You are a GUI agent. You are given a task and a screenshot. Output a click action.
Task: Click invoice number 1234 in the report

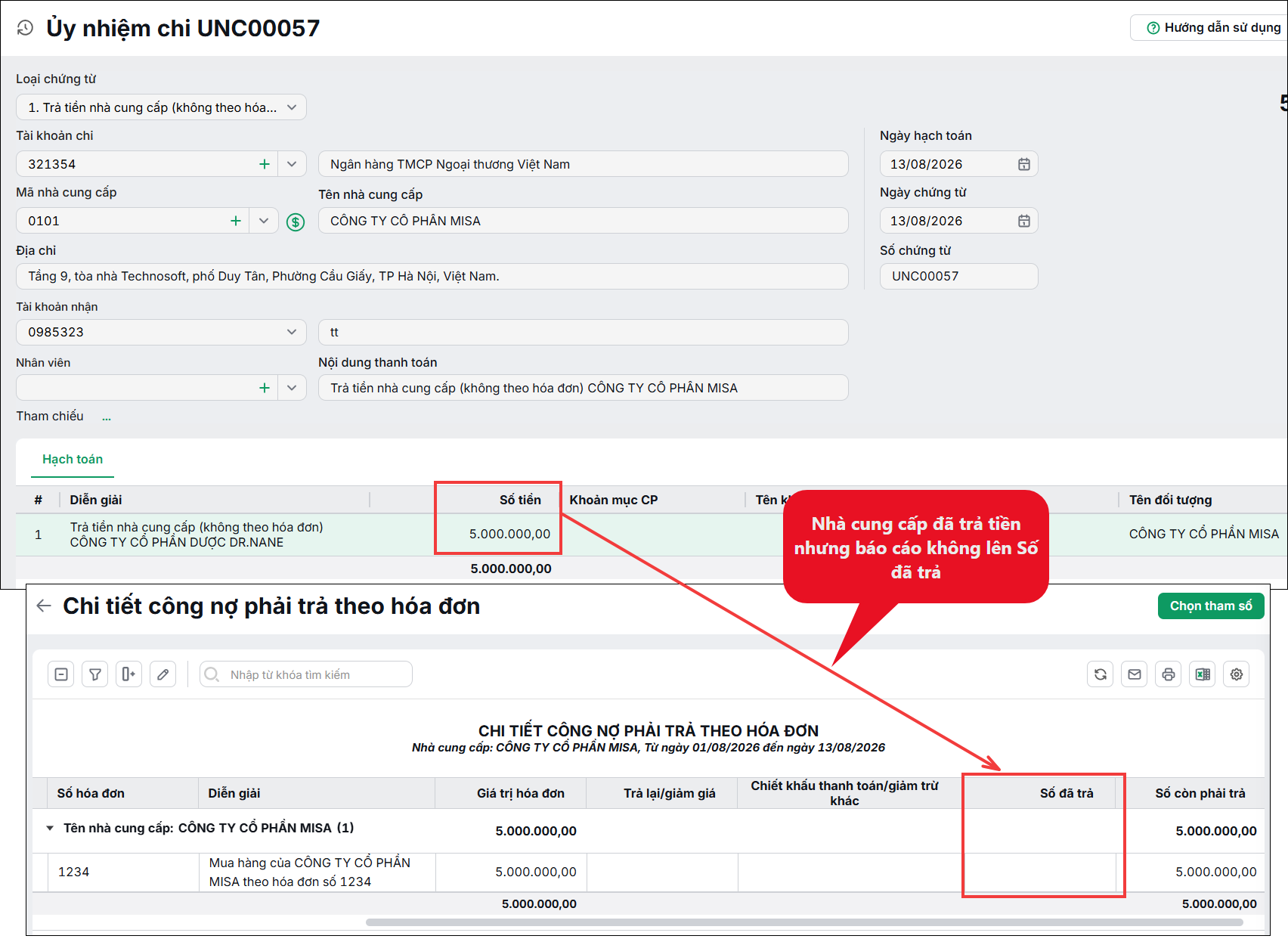click(x=74, y=872)
